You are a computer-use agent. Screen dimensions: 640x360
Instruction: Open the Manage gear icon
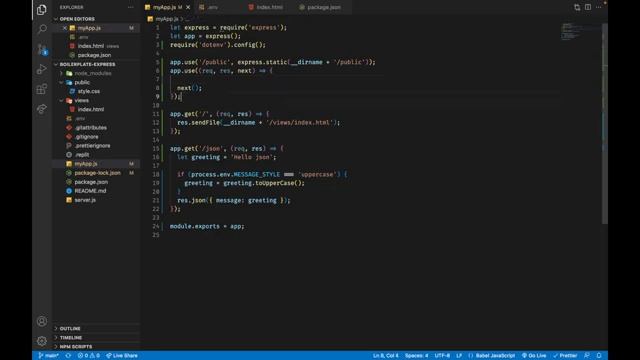click(x=42, y=341)
